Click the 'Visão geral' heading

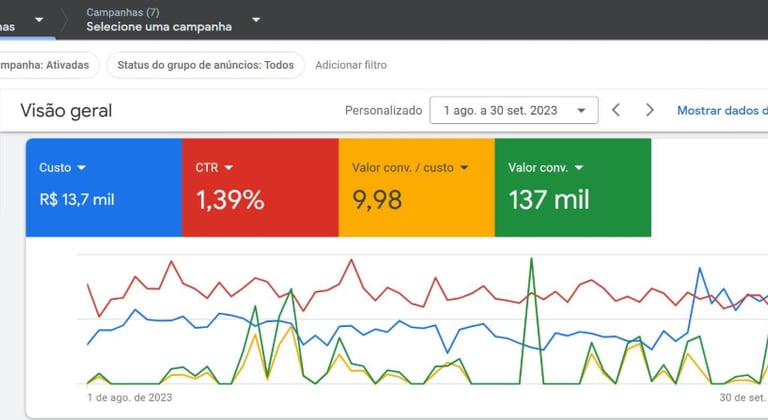point(66,111)
